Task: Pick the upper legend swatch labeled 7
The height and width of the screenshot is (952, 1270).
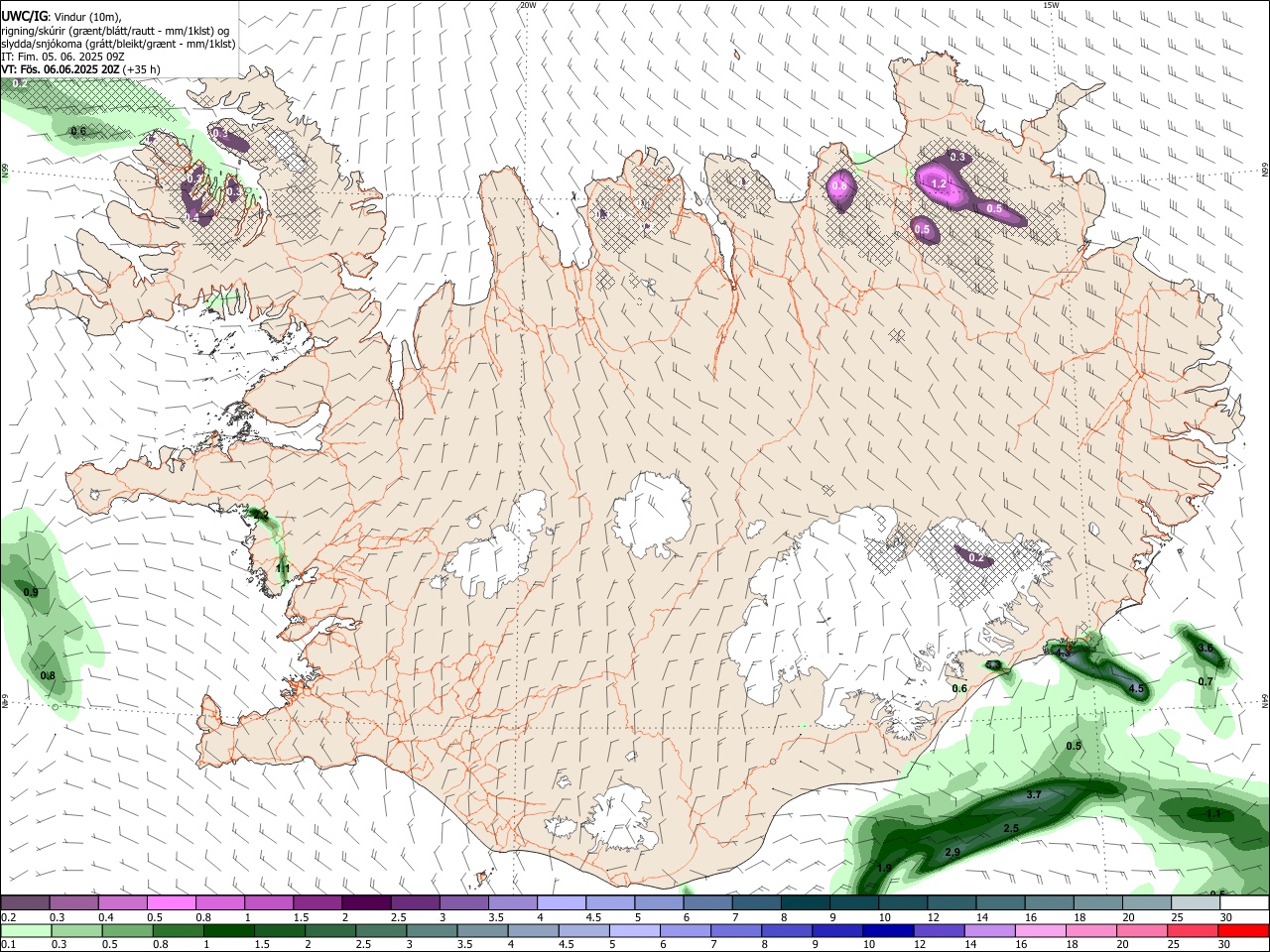Action: click(755, 902)
